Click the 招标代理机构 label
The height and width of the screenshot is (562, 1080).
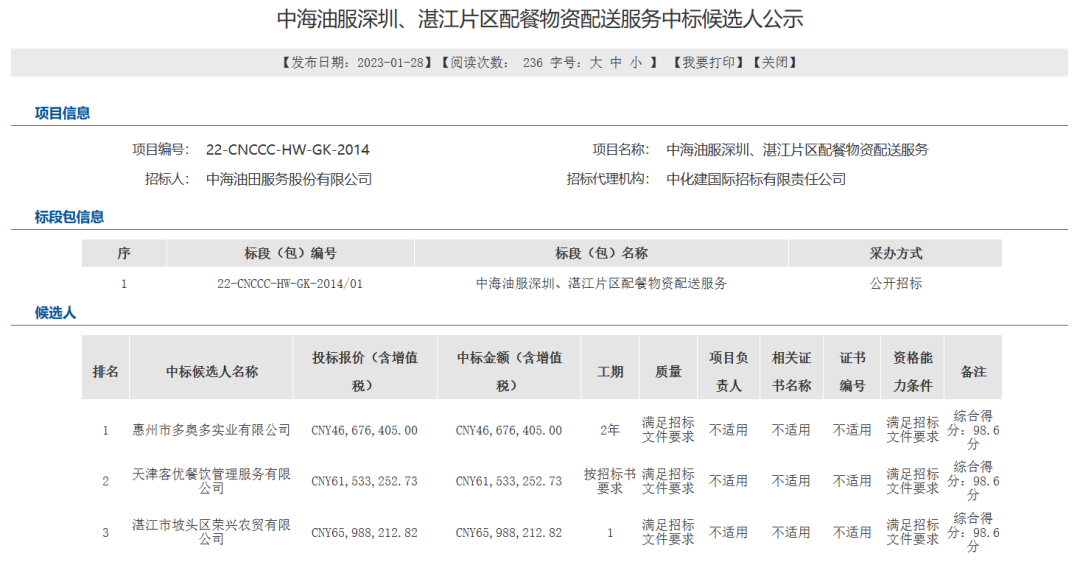(x=608, y=179)
